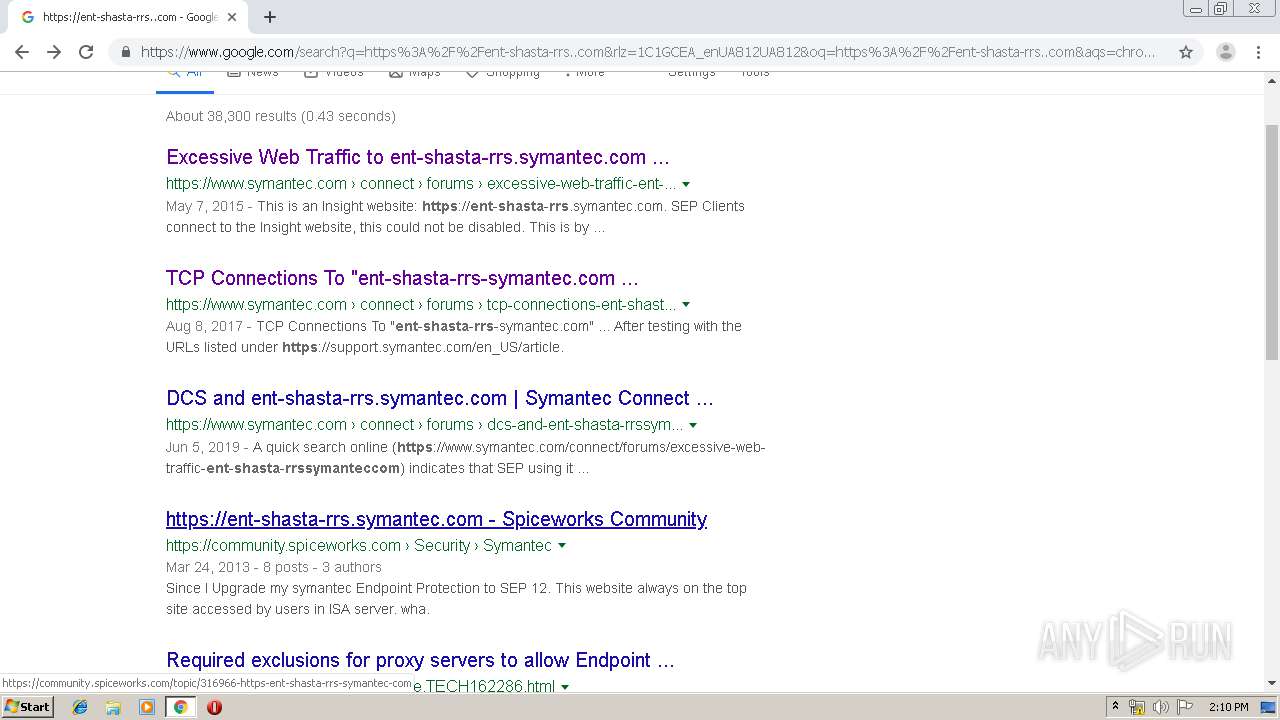The width and height of the screenshot is (1280, 720).
Task: Select the Chrome taskbar button
Action: pyautogui.click(x=180, y=707)
